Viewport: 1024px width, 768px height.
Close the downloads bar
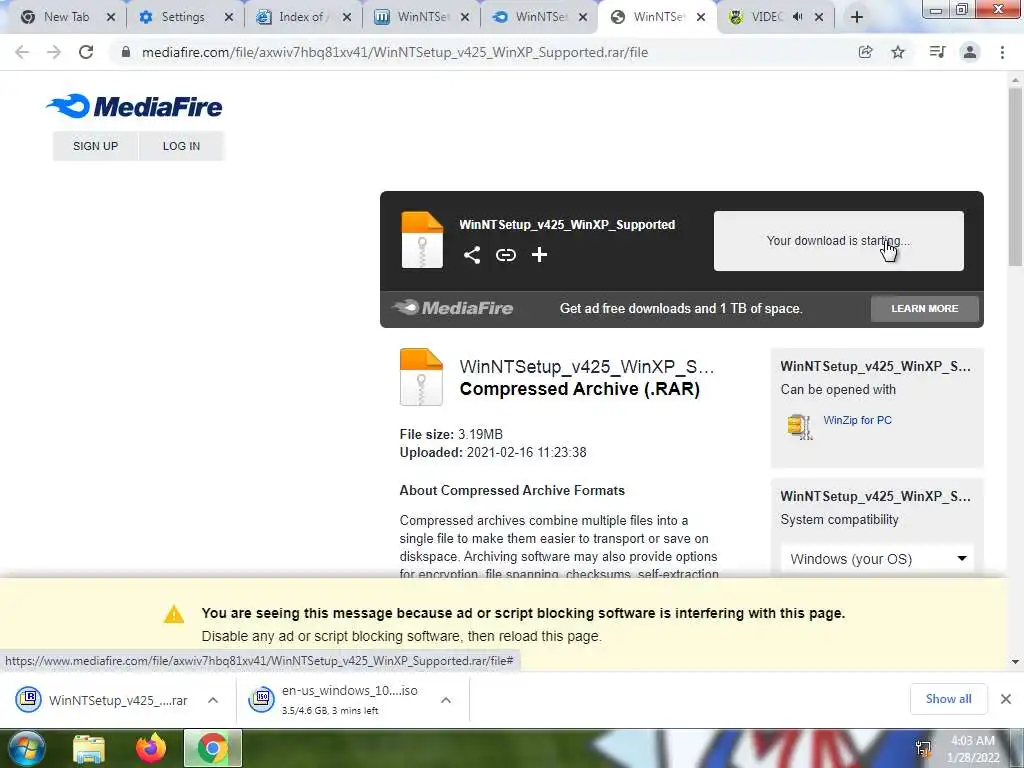point(1006,699)
